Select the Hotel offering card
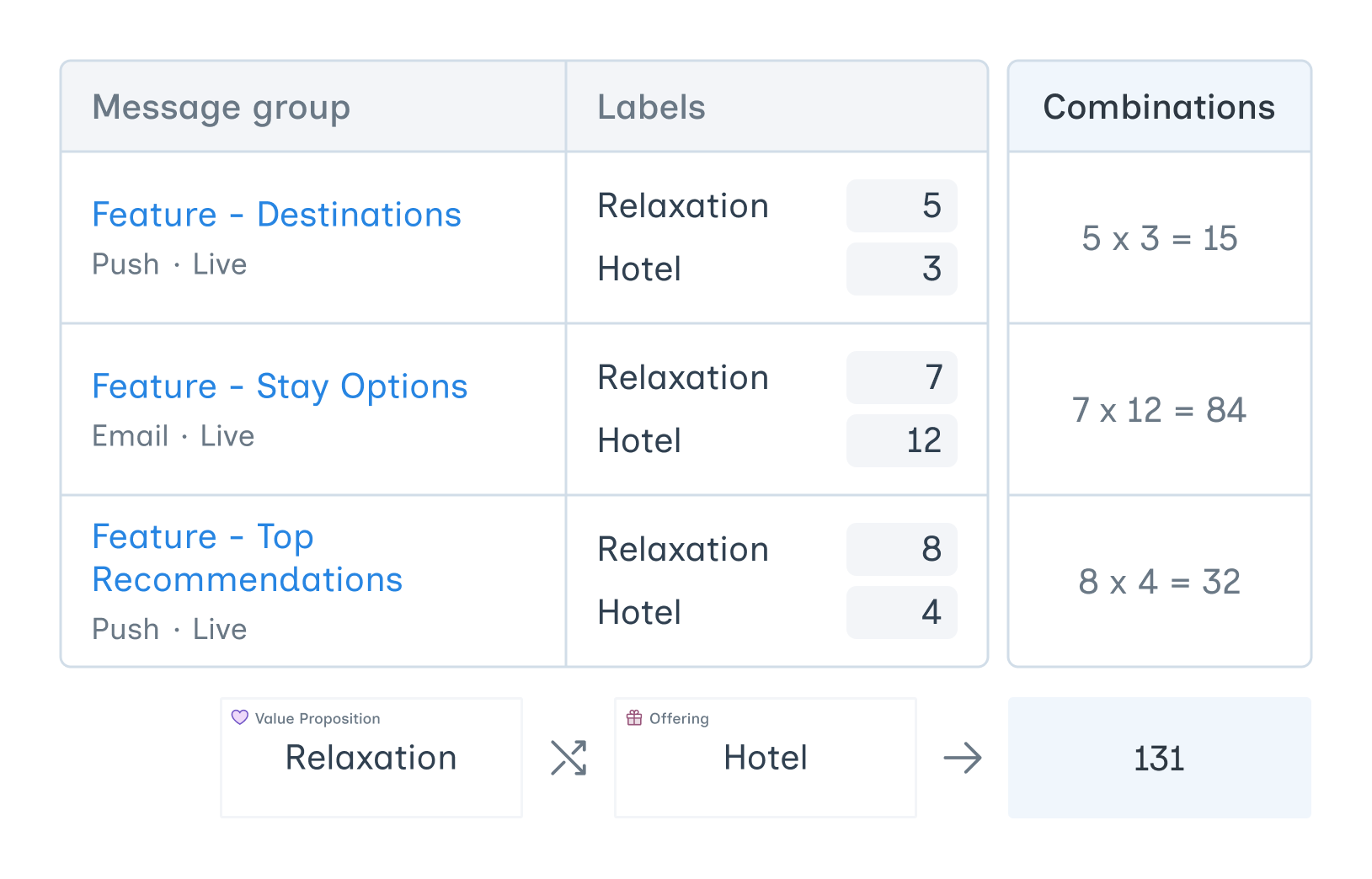The height and width of the screenshot is (879, 1372). click(766, 758)
